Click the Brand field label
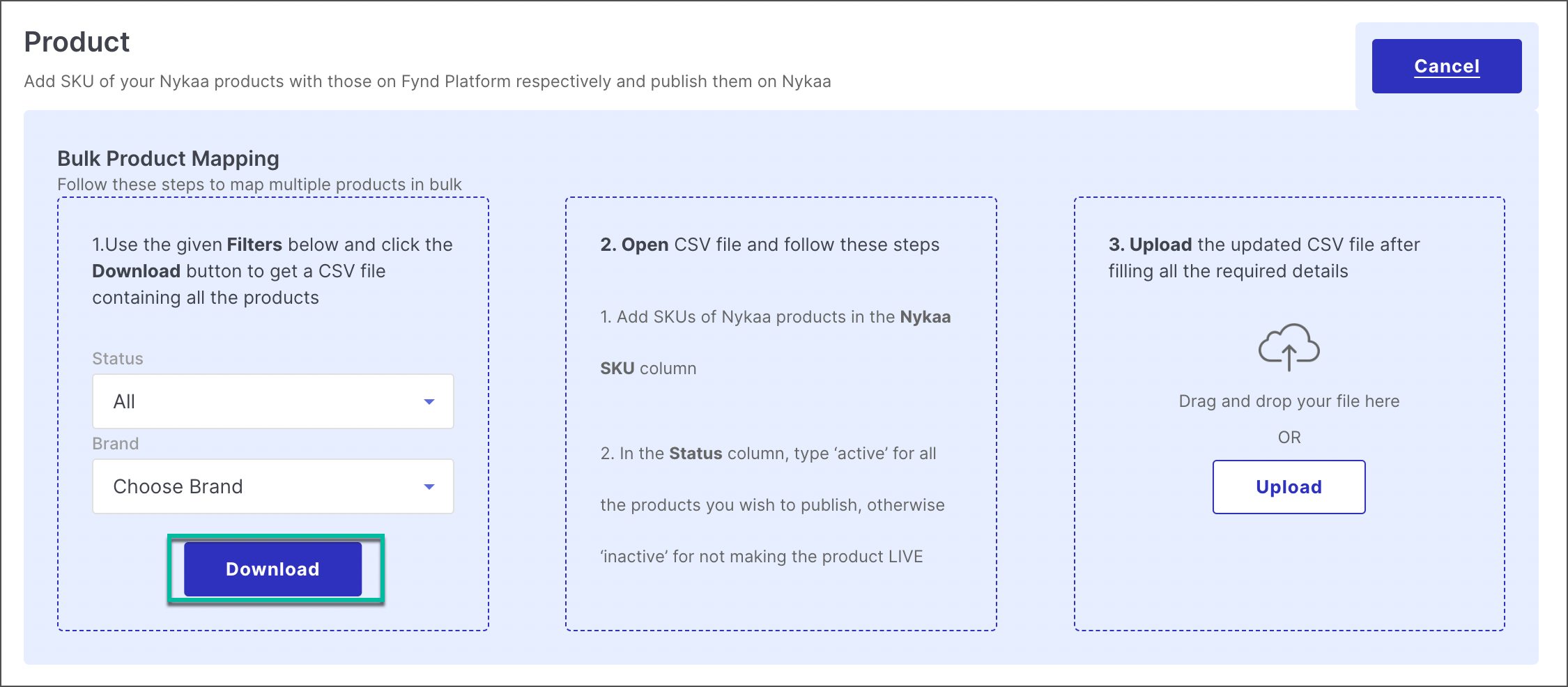 click(x=114, y=443)
